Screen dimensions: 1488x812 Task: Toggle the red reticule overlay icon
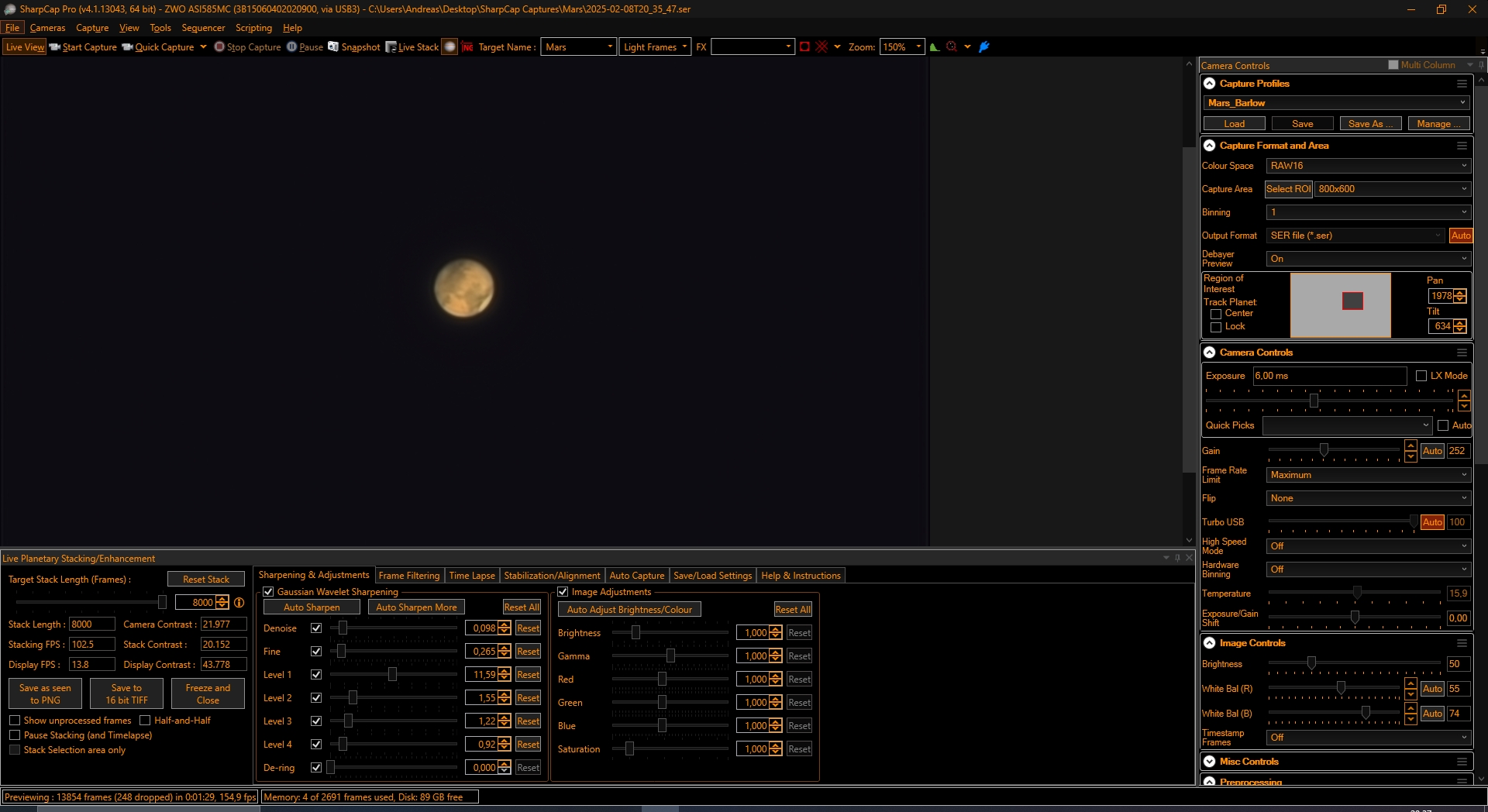click(x=821, y=47)
